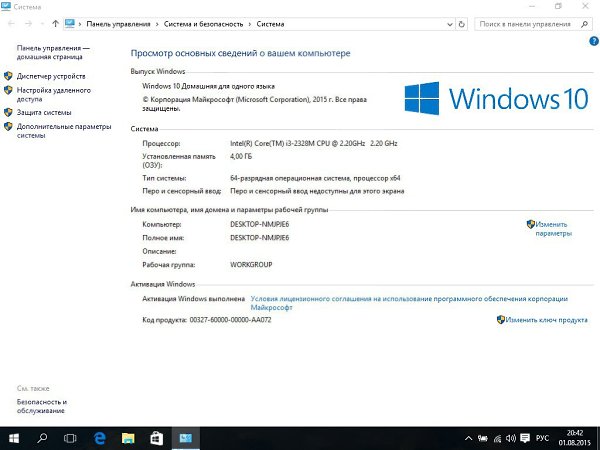Click the shield icon beside Защита системы

8,112
